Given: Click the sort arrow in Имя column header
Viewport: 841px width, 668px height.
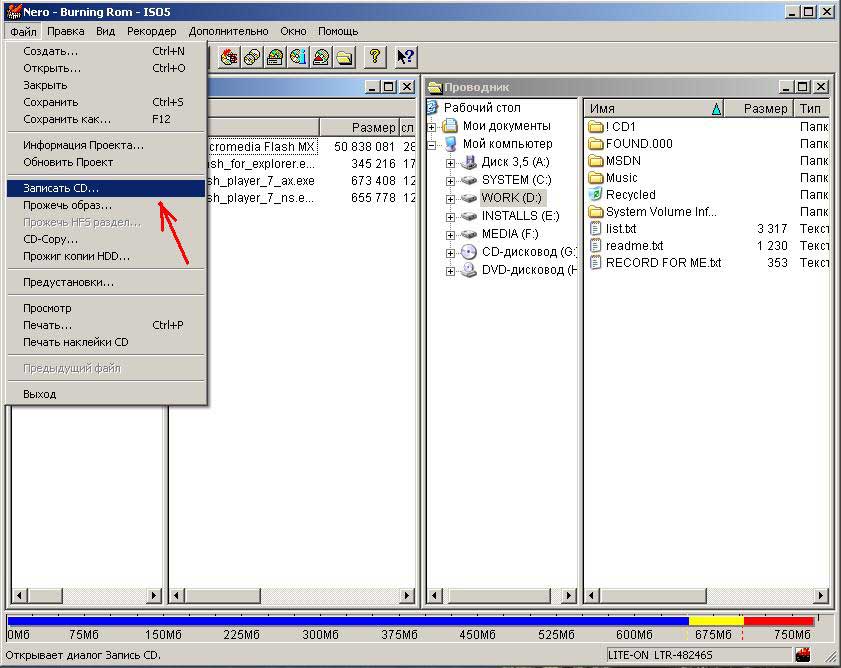Looking at the screenshot, I should coord(717,109).
